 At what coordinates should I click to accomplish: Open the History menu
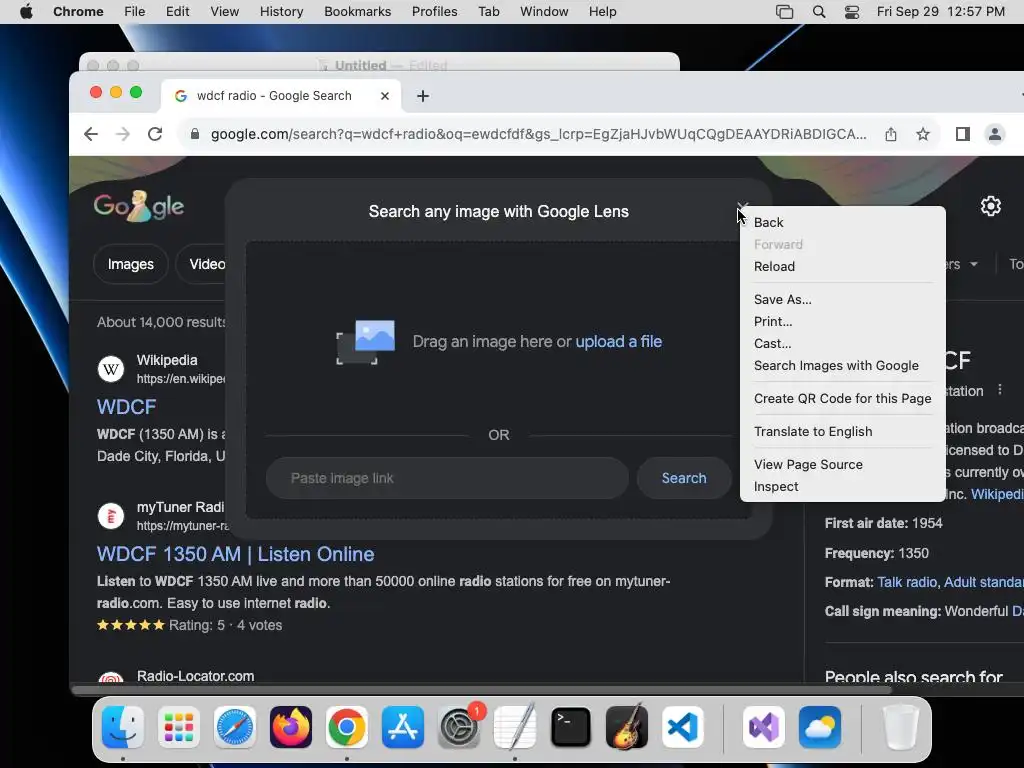coord(281,12)
